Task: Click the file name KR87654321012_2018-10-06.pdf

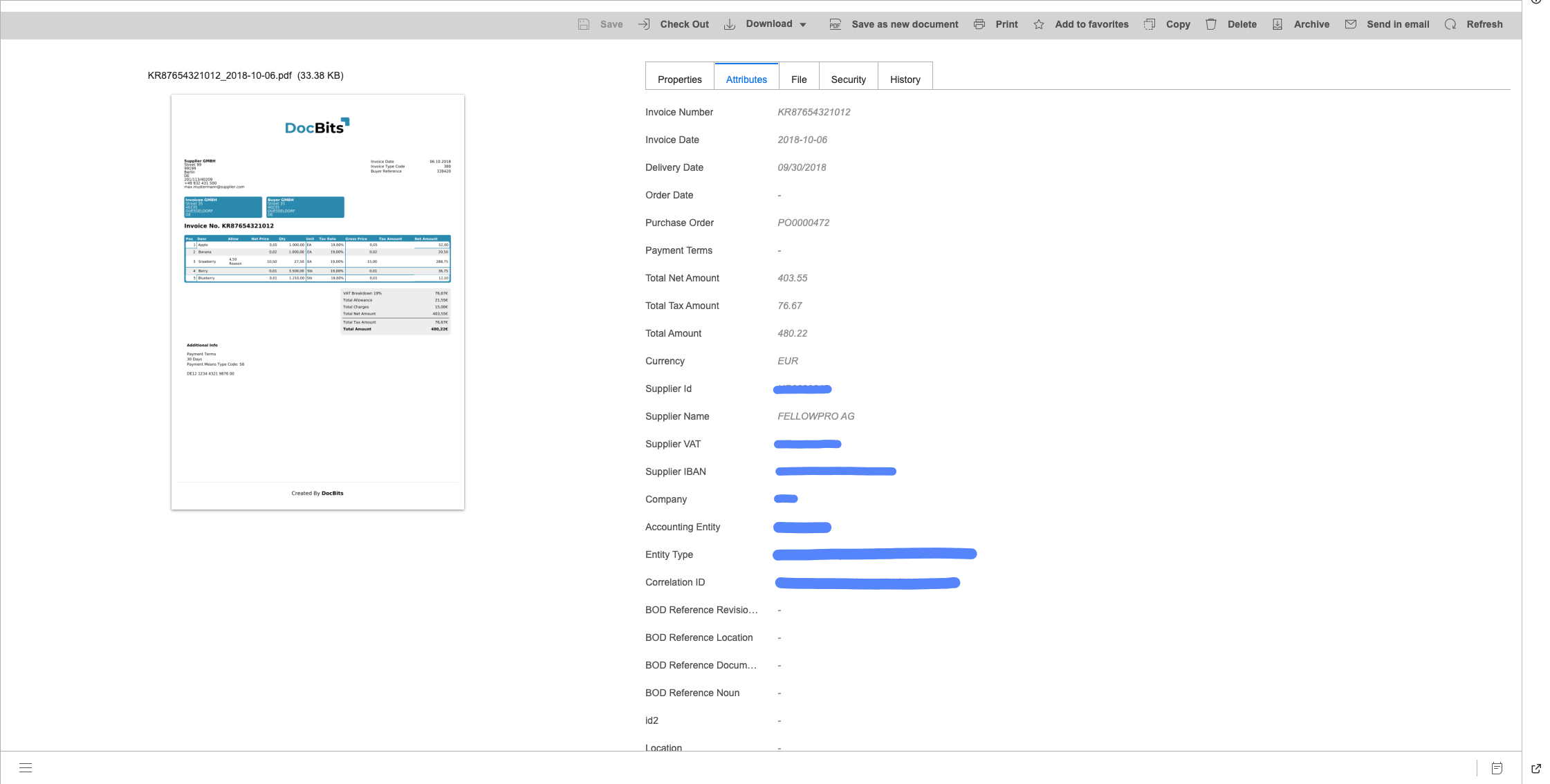Action: coord(219,75)
